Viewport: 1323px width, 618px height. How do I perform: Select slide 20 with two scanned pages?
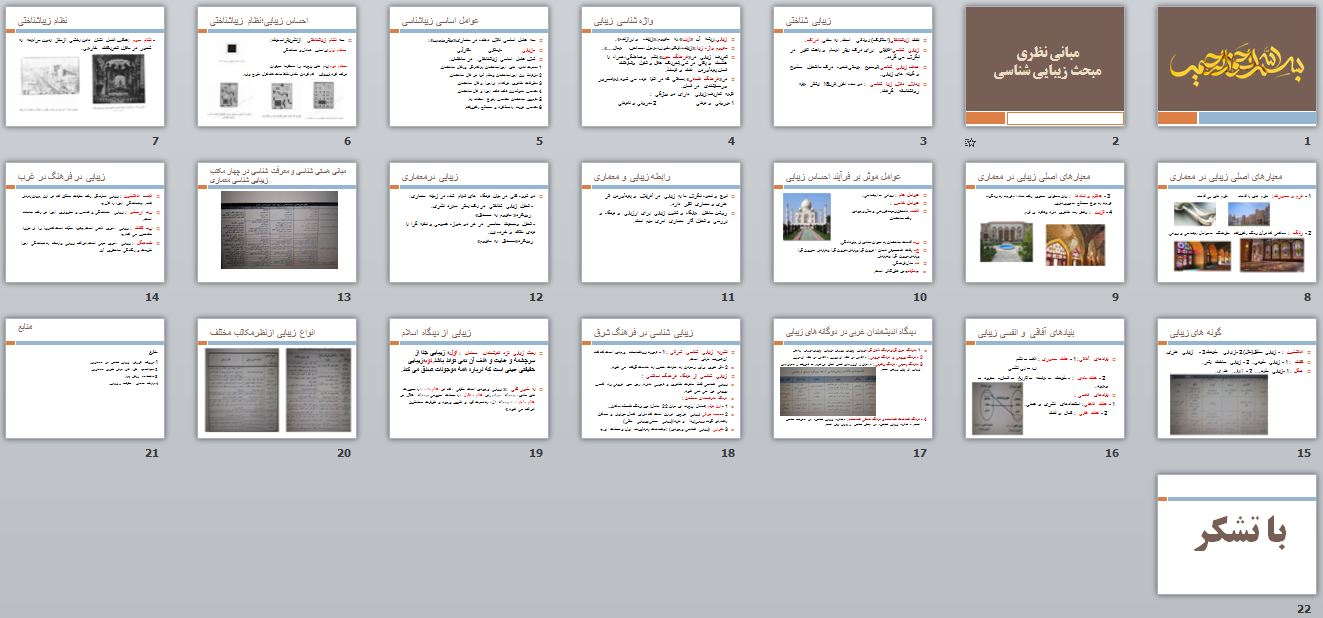(277, 378)
